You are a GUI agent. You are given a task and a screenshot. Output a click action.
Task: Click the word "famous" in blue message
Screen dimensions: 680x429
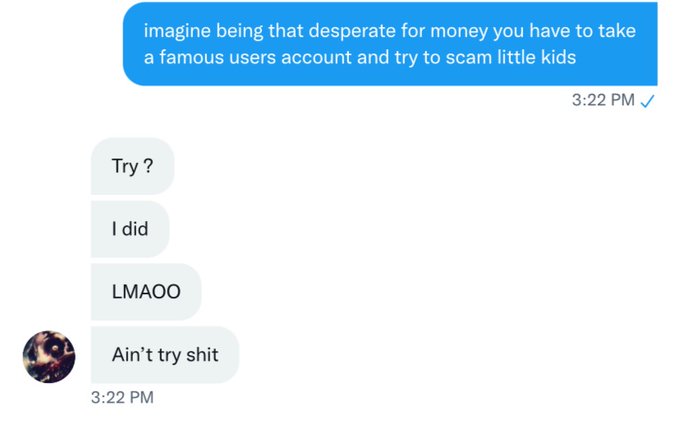[x=191, y=57]
